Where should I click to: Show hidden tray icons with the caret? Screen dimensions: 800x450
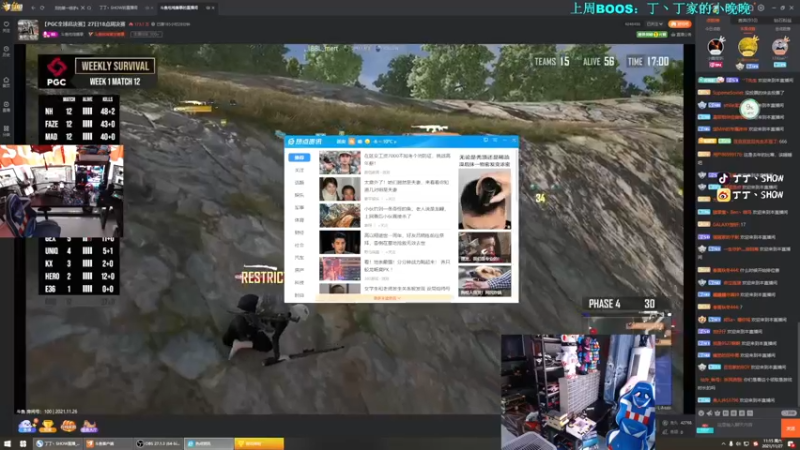pos(723,444)
